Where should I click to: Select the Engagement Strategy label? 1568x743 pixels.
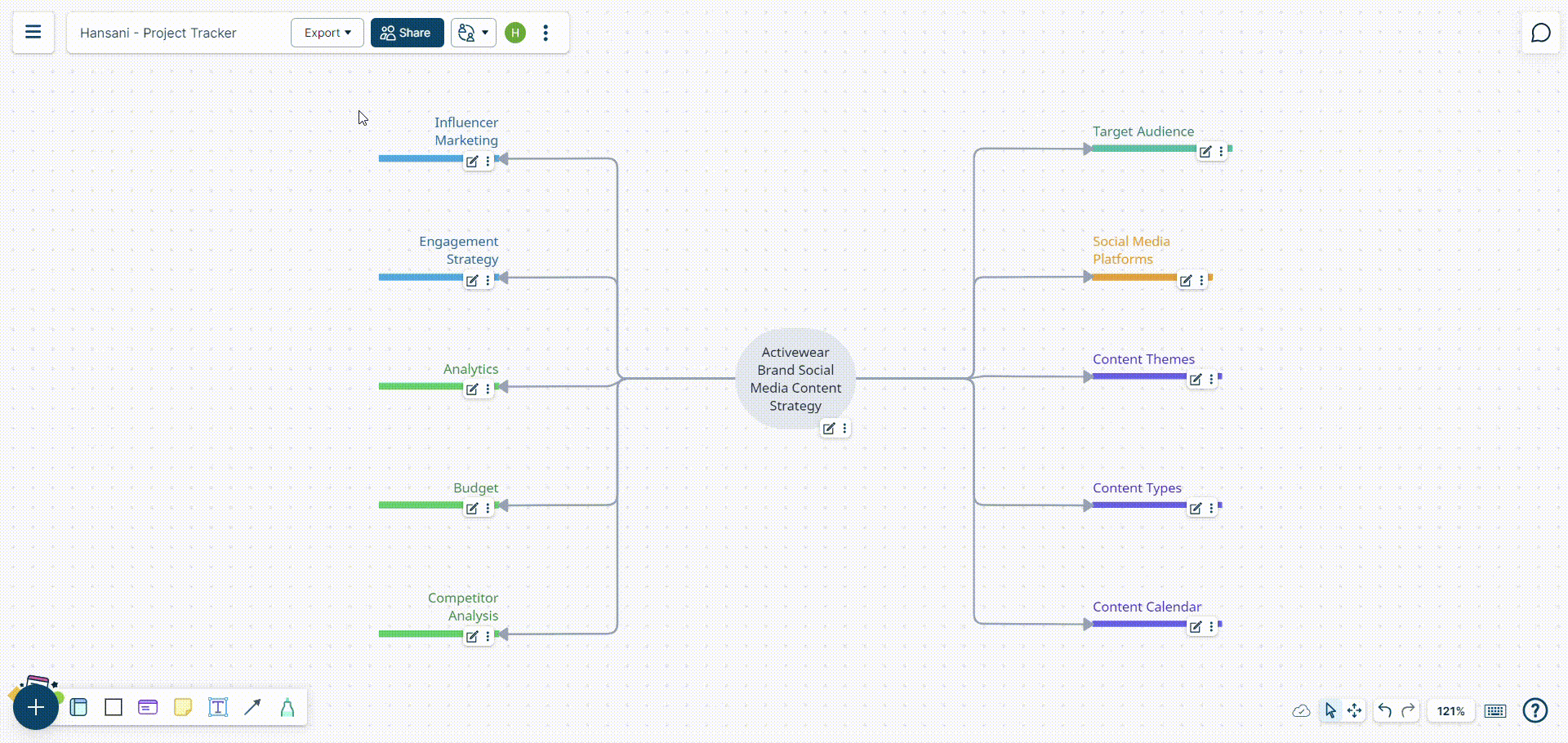(x=458, y=251)
